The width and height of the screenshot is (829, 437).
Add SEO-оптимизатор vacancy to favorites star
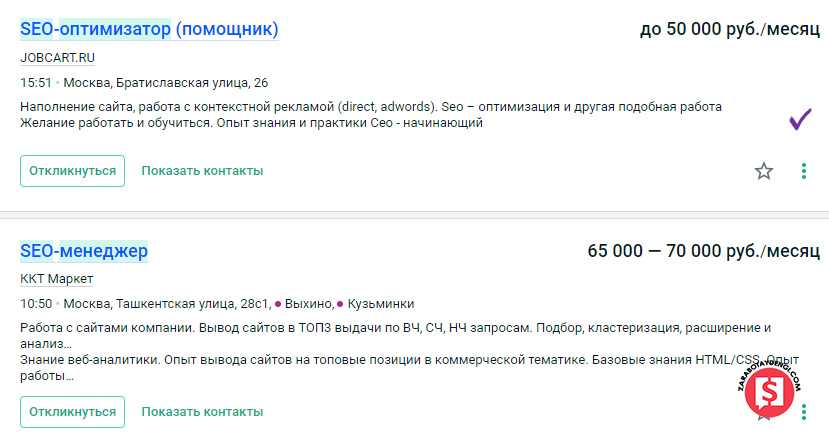click(764, 171)
